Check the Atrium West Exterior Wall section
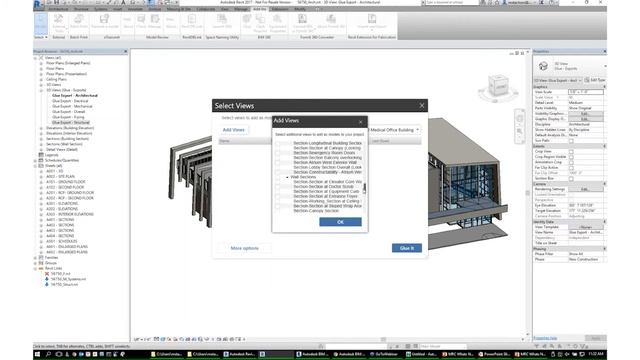This screenshot has width=640, height=360. 278,162
